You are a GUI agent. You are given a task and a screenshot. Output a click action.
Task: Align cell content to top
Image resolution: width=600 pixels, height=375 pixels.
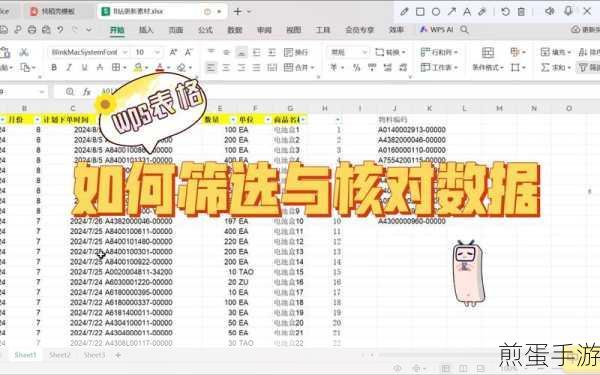[211, 52]
